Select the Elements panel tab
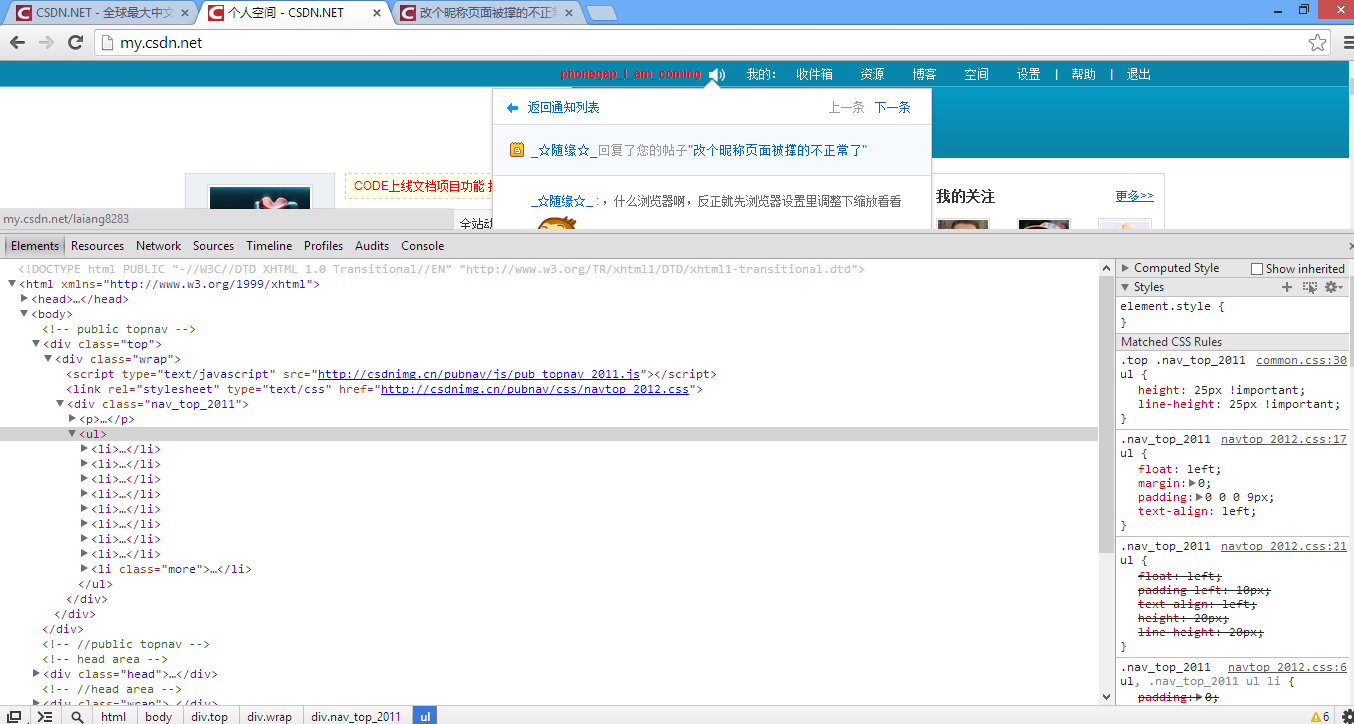1354x724 pixels. click(35, 246)
